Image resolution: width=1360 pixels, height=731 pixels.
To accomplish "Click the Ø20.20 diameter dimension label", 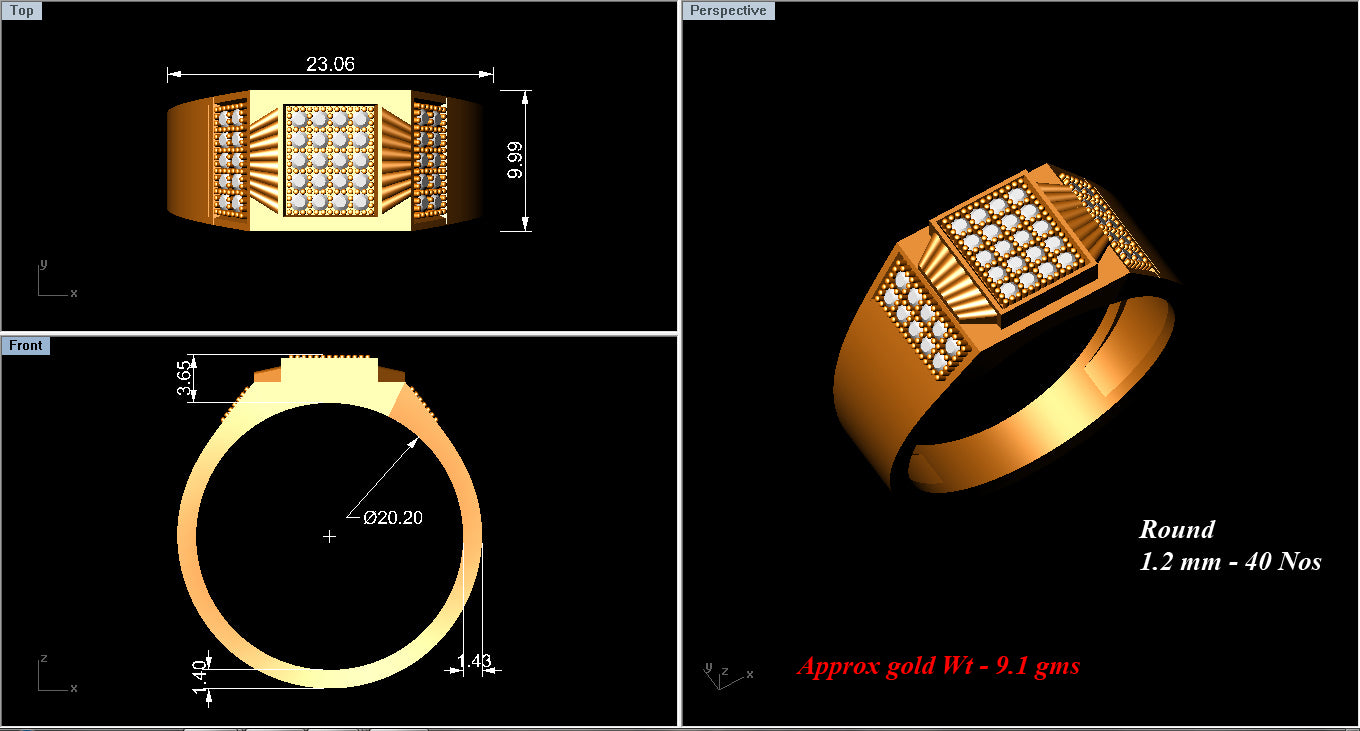I will [393, 517].
